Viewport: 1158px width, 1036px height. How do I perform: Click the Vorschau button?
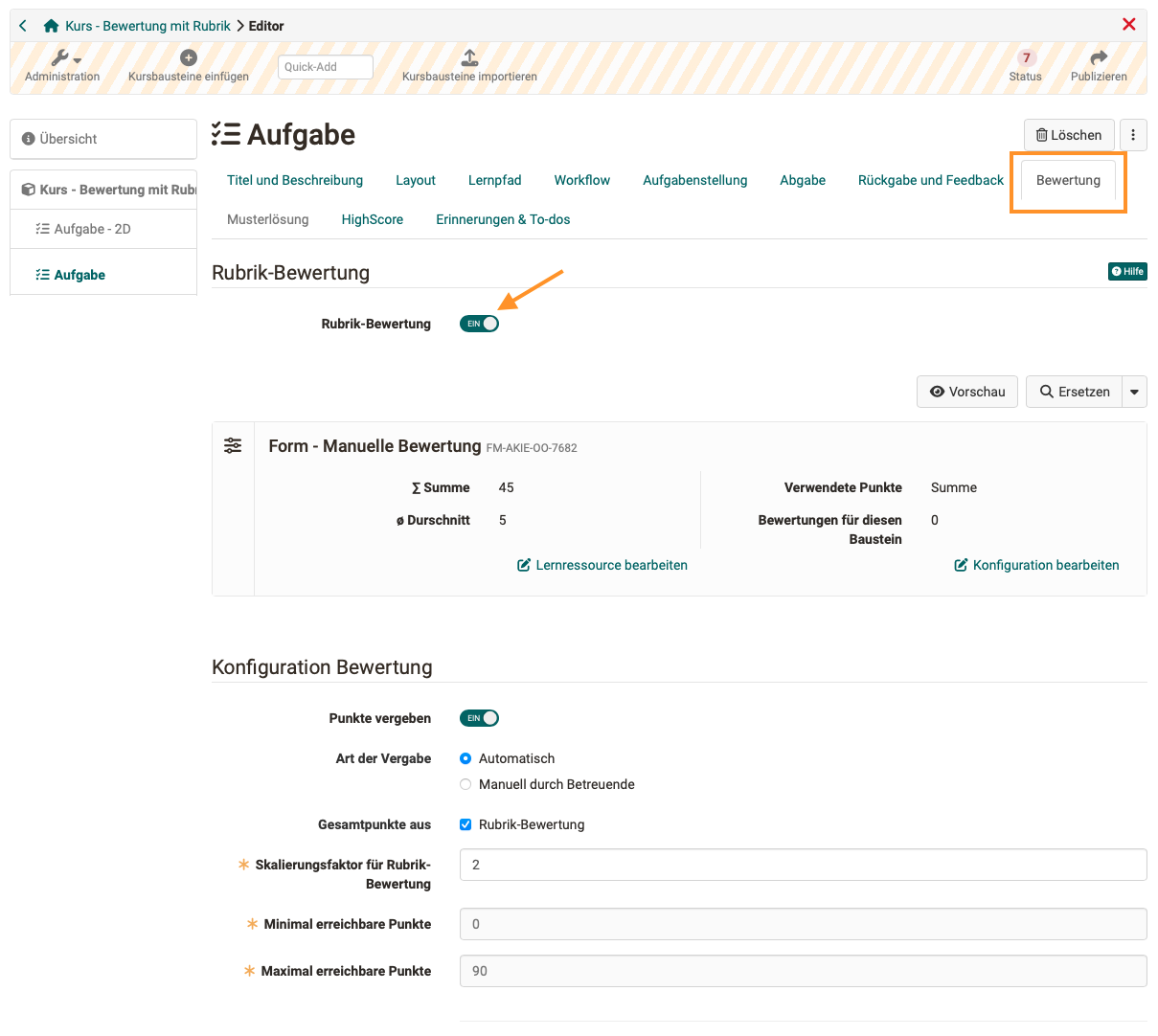click(966, 391)
